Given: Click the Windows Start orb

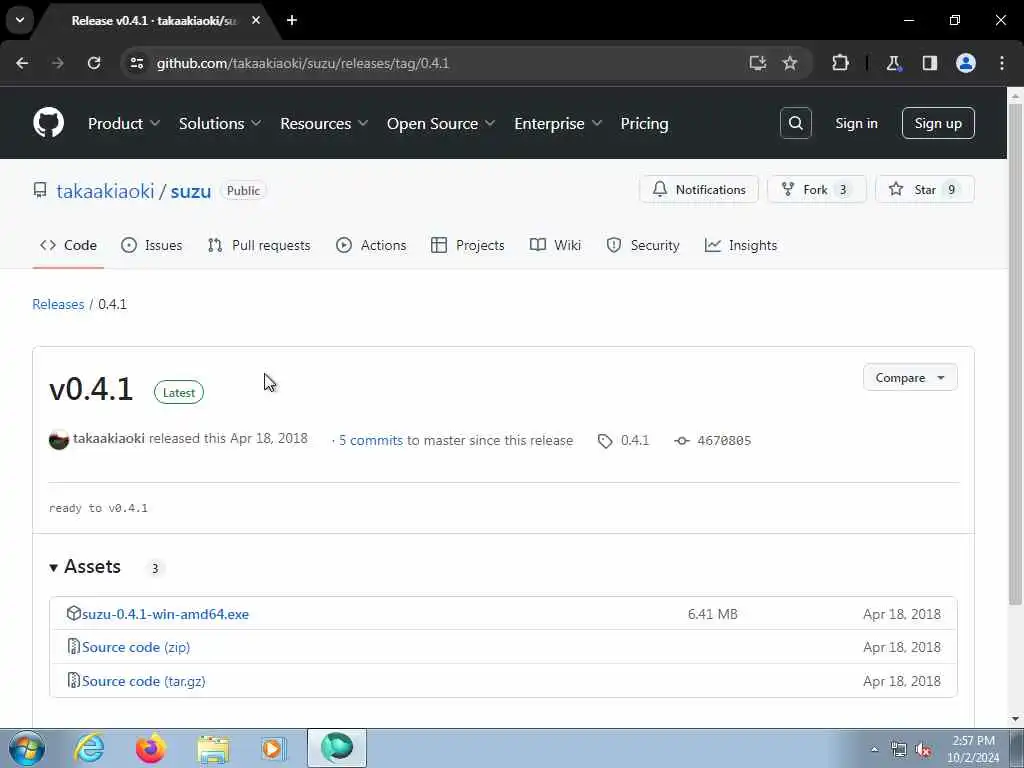Looking at the screenshot, I should [x=27, y=748].
